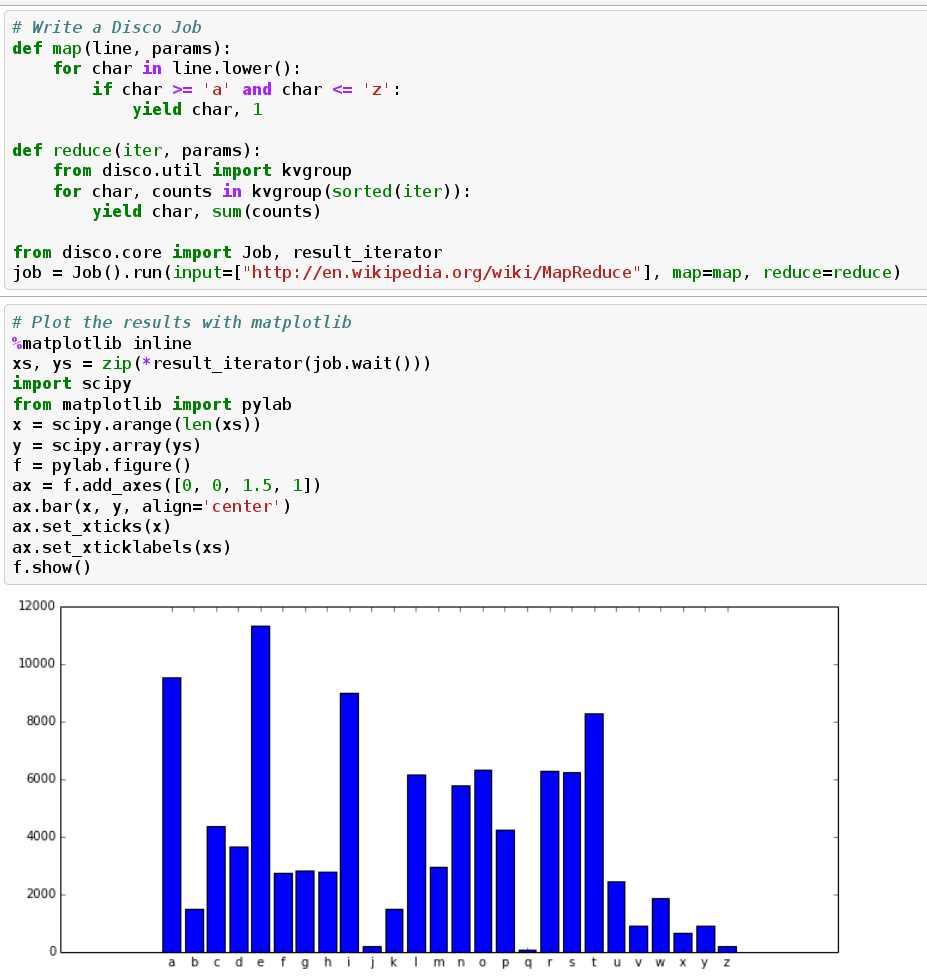Viewport: 927px width, 979px height.
Task: Click the y-axis label '12000'
Action: [37, 606]
